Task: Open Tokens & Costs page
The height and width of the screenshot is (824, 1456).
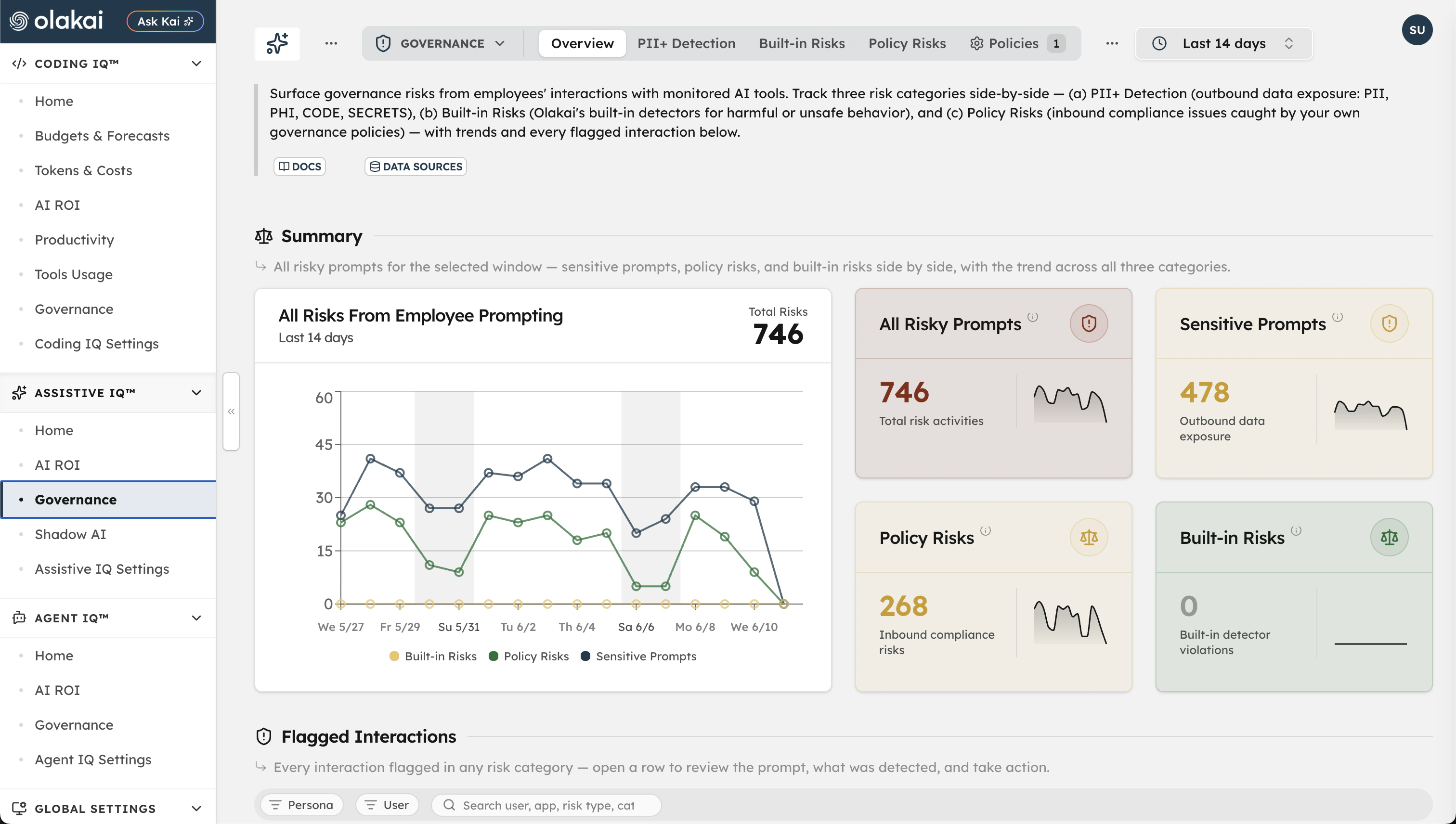Action: pos(83,170)
